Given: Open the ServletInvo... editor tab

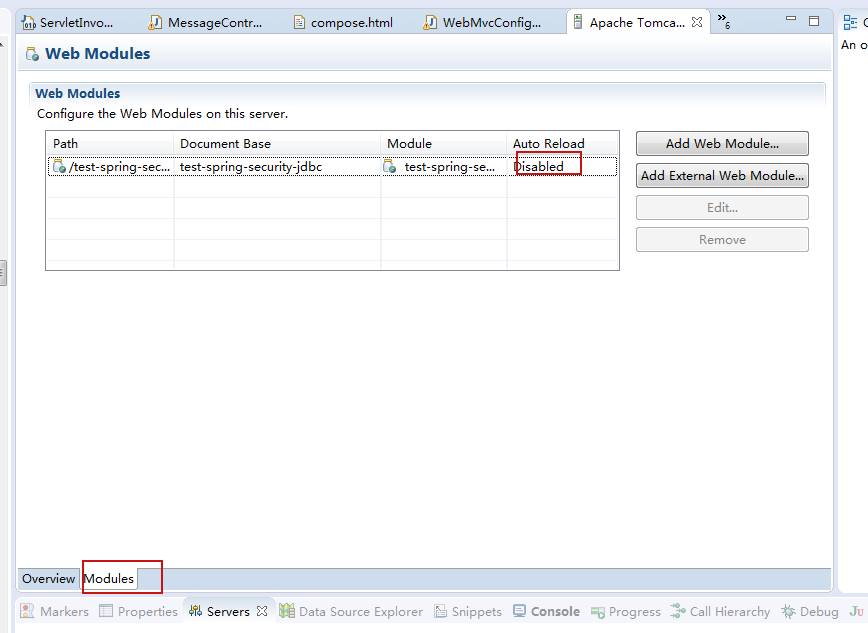Looking at the screenshot, I should [x=68, y=23].
